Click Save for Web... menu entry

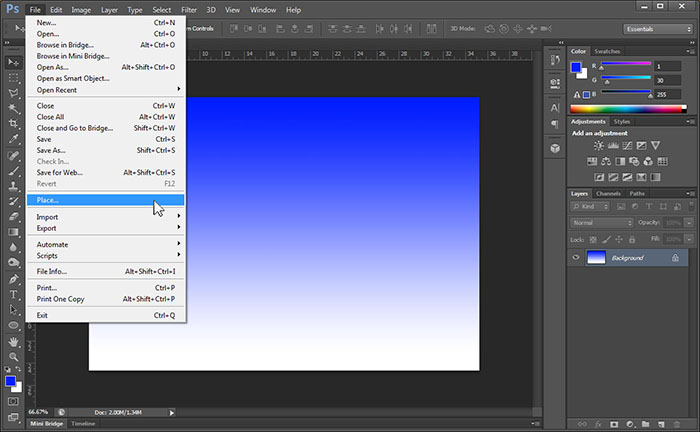click(x=60, y=172)
